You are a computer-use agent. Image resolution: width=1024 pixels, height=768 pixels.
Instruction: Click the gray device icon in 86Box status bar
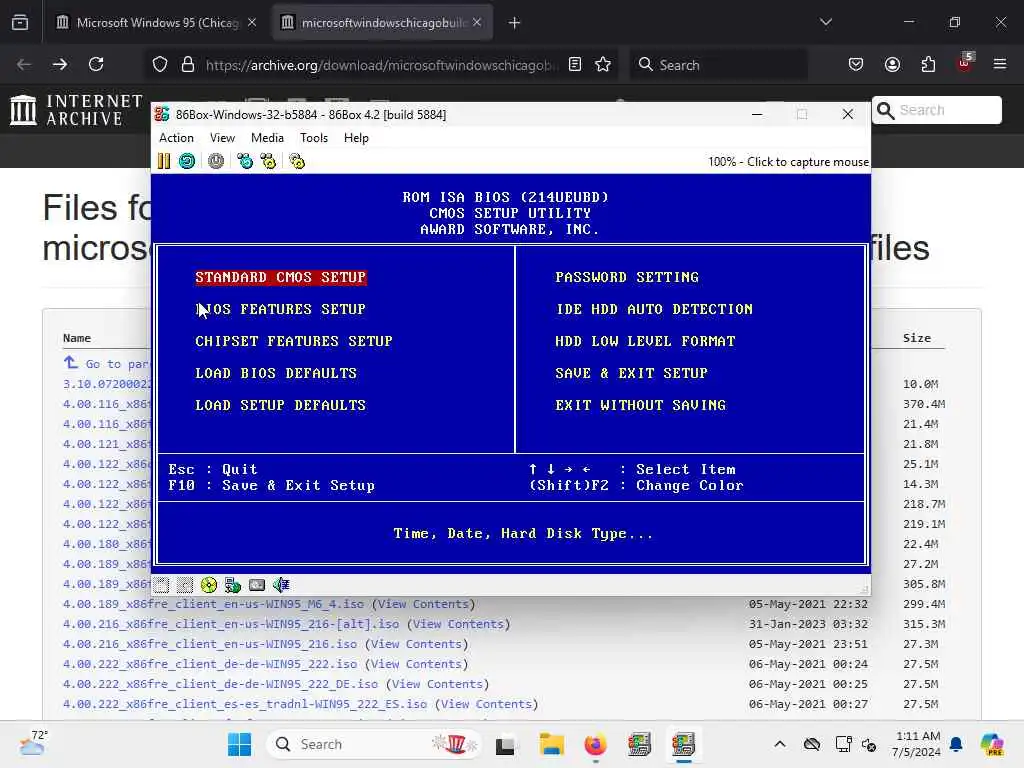click(257, 585)
